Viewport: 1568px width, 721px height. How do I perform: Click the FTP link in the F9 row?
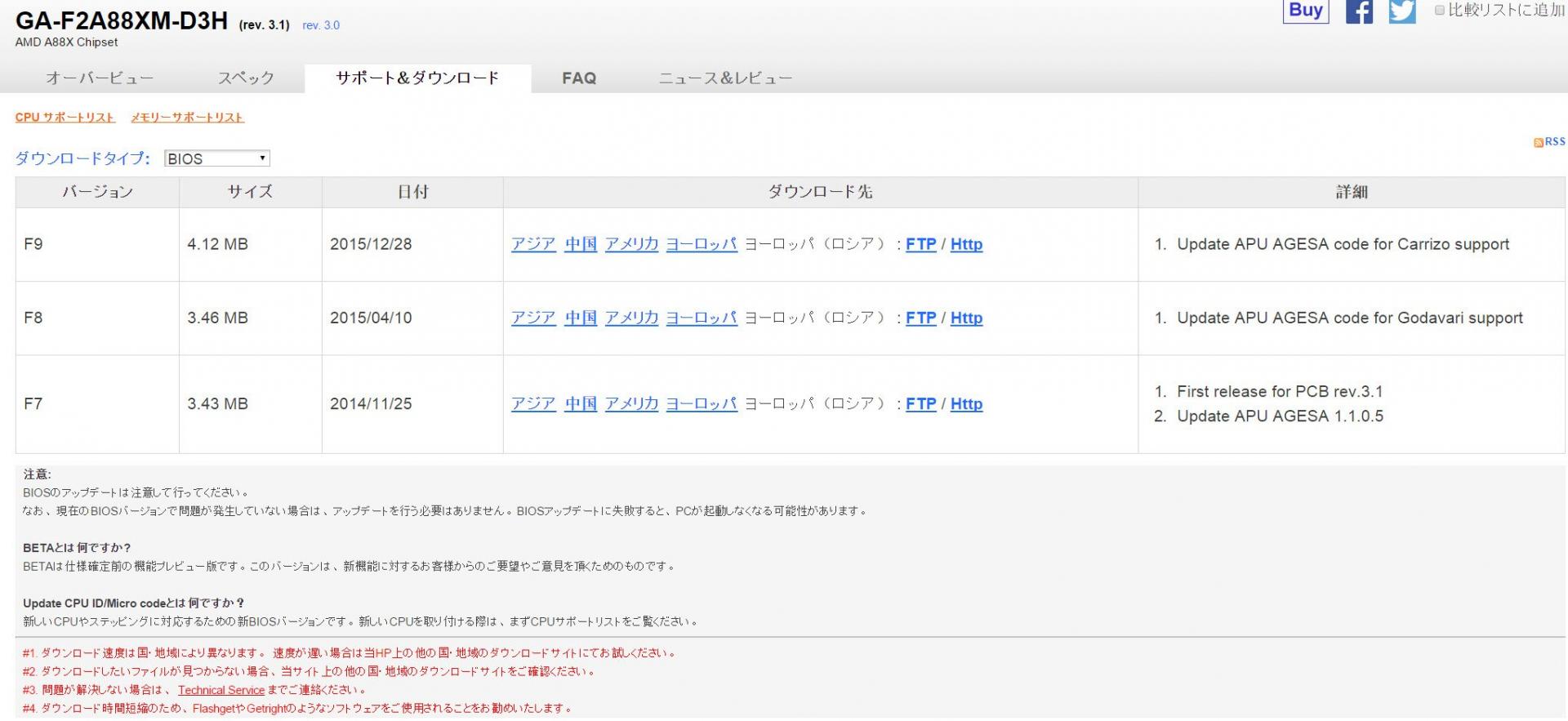921,244
